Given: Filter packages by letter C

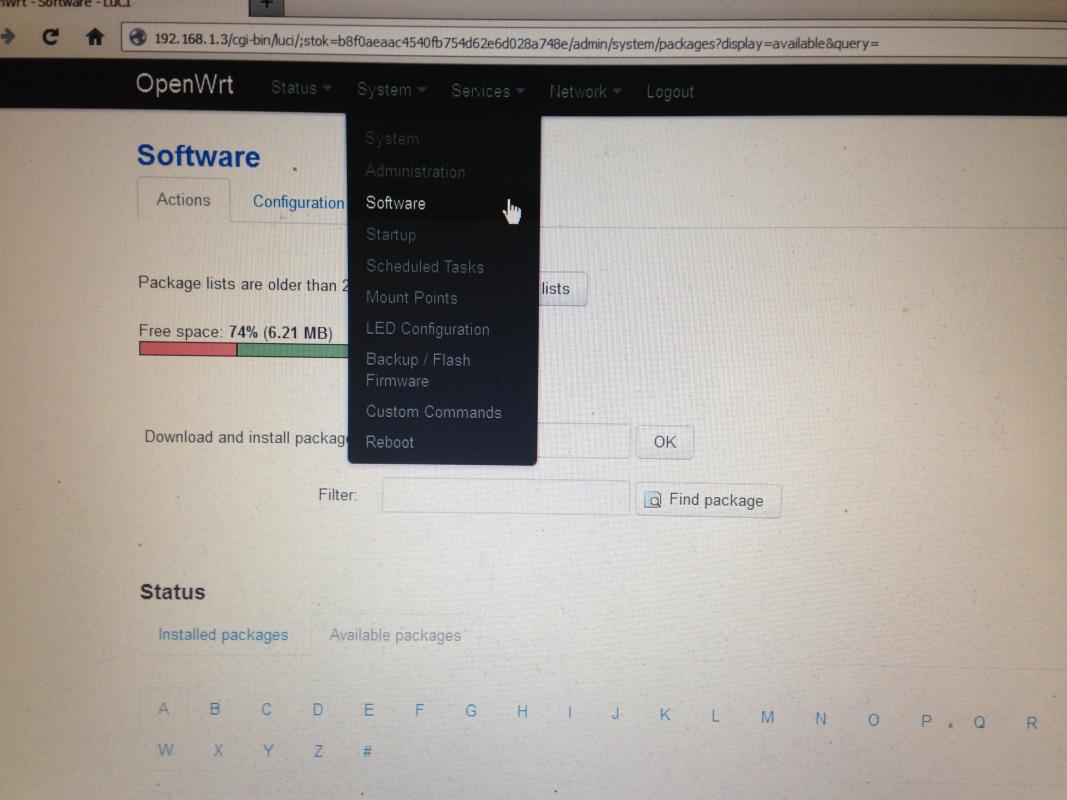Looking at the screenshot, I should [266, 710].
